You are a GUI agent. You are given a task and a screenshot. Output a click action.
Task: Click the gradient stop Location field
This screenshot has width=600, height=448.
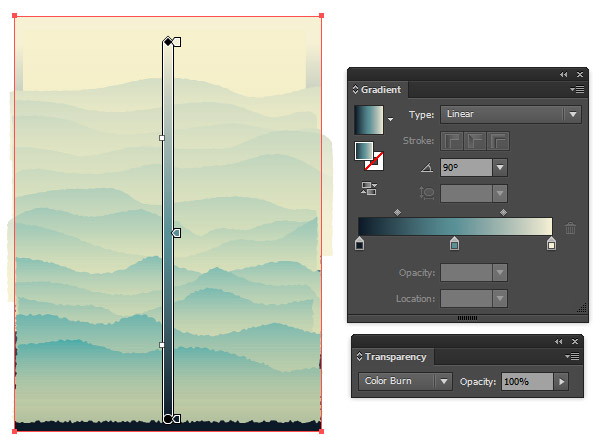pyautogui.click(x=466, y=299)
